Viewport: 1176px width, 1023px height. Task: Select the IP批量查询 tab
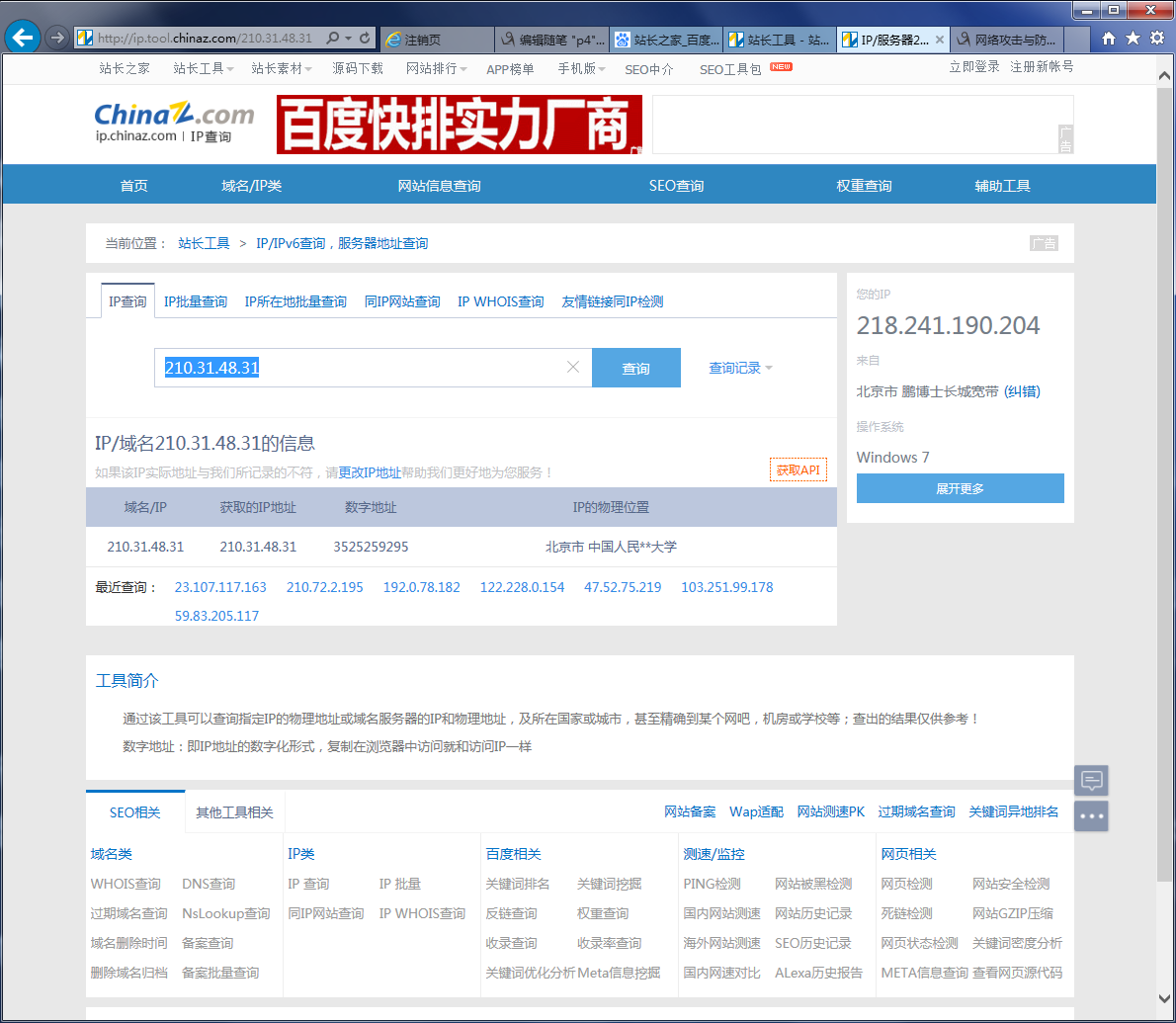click(195, 301)
